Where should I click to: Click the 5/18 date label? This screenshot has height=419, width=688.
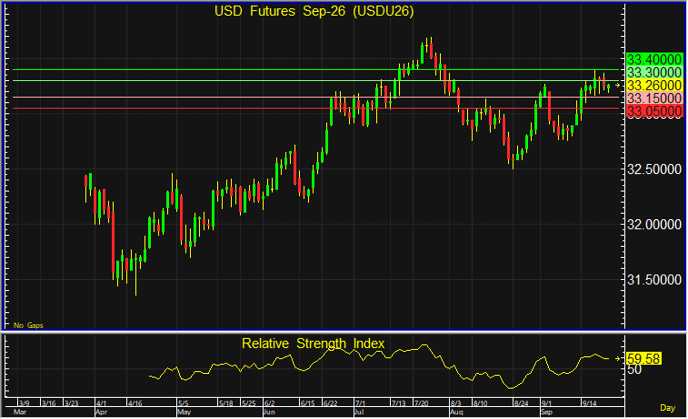tap(226, 403)
